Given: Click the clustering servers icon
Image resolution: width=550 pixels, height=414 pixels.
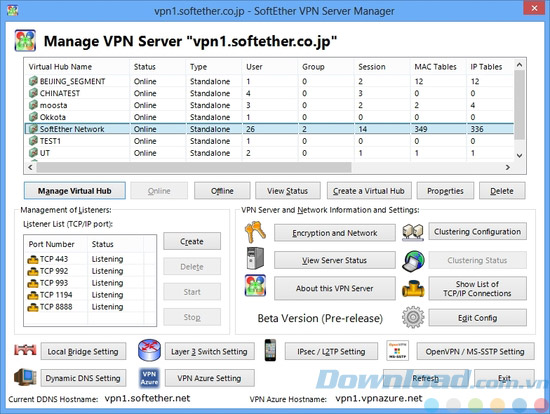Looking at the screenshot, I should 413,232.
